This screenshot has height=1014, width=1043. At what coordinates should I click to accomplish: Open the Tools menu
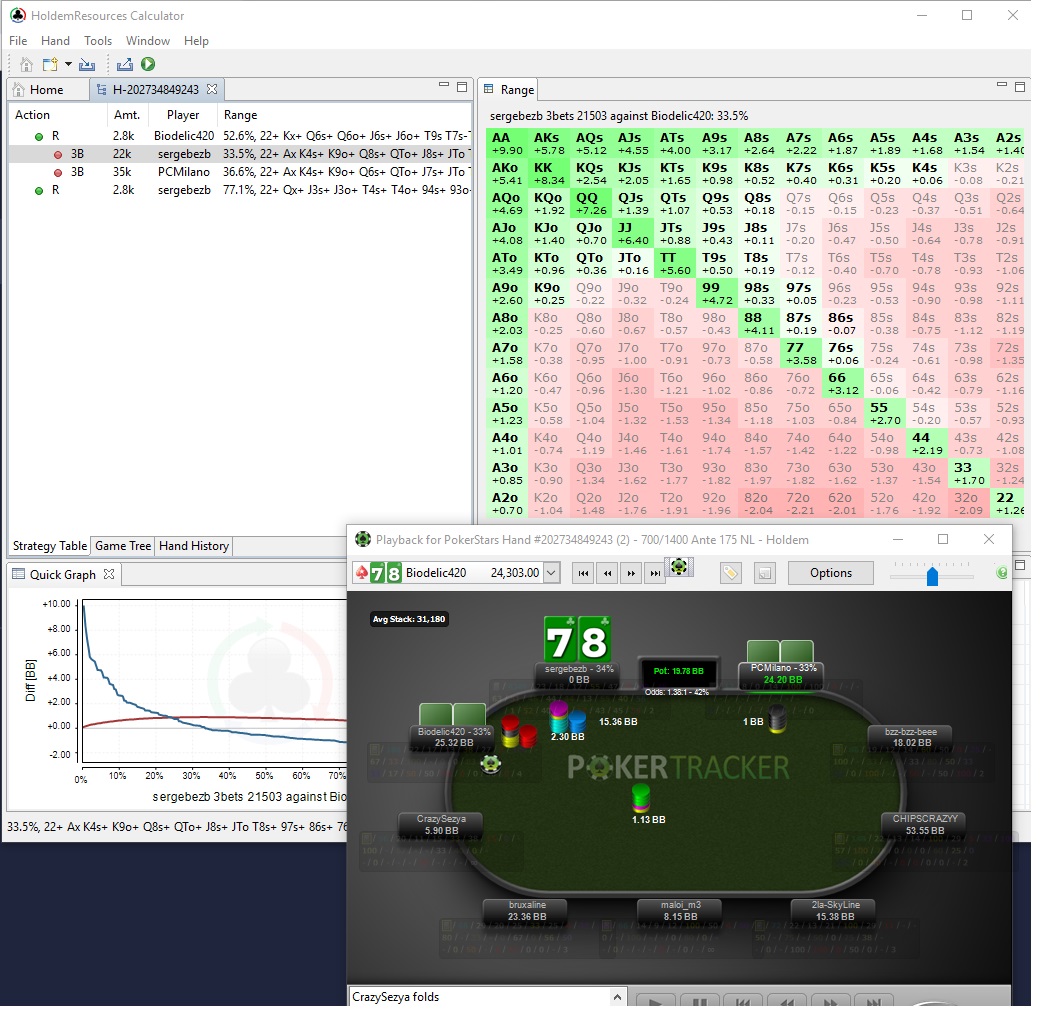tap(98, 41)
